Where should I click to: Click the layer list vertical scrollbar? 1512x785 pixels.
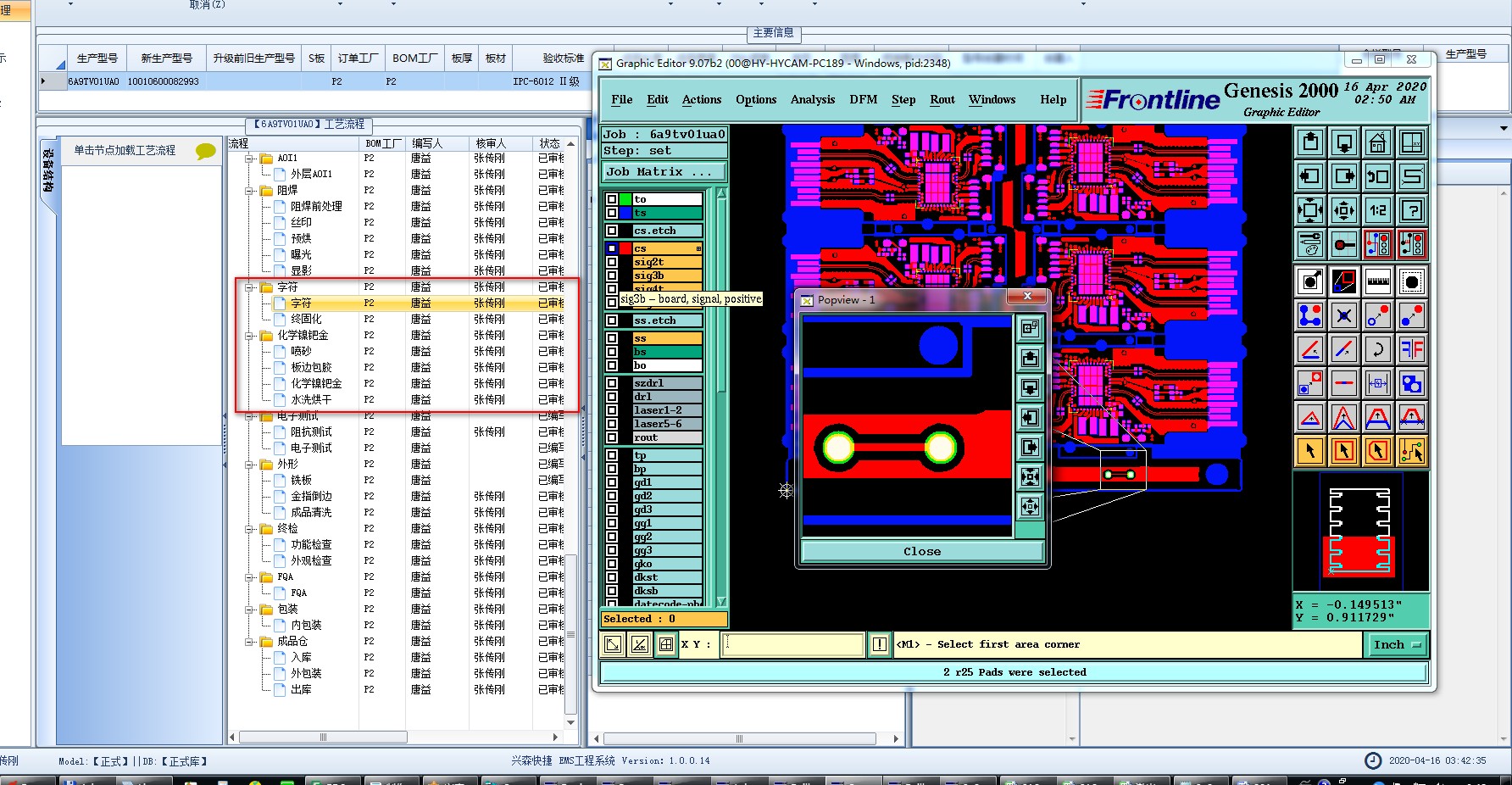pos(721,397)
